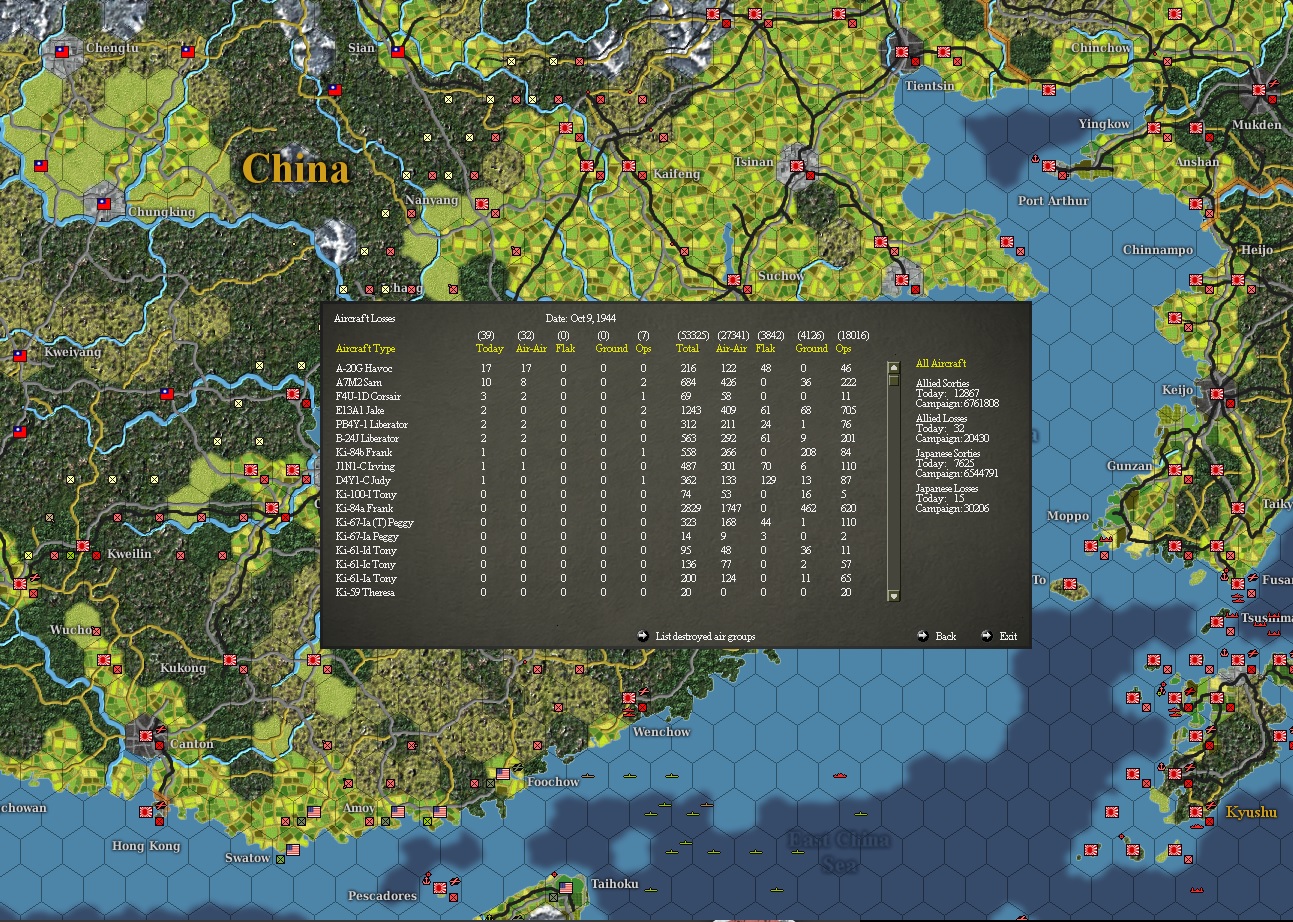
Task: Exit the Aircraft Losses screen
Action: click(999, 636)
